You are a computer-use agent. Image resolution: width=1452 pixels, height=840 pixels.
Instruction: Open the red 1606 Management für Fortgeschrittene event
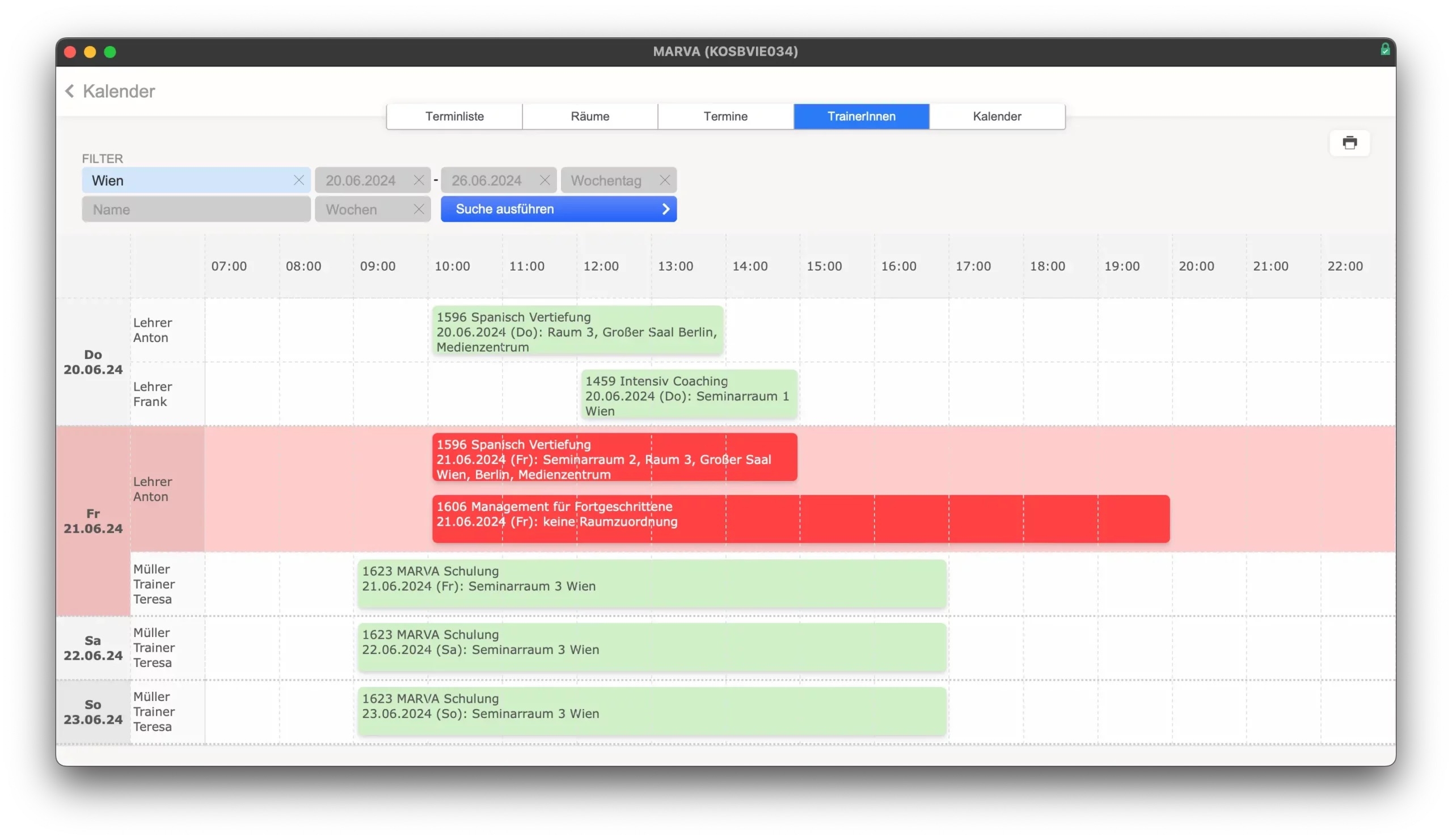800,518
